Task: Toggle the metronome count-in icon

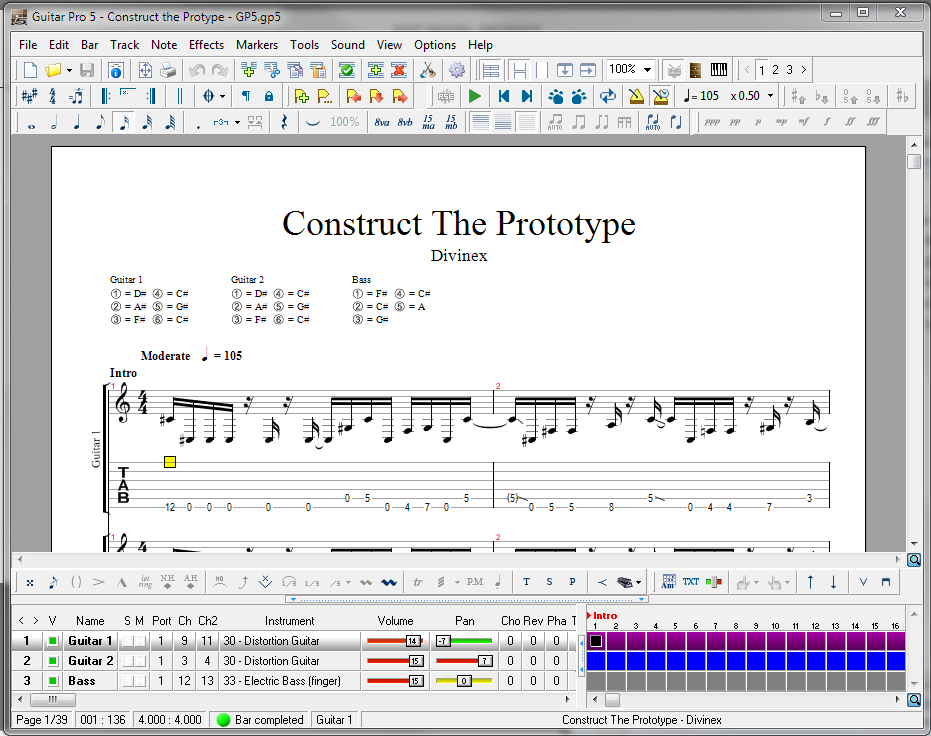Action: pos(660,96)
